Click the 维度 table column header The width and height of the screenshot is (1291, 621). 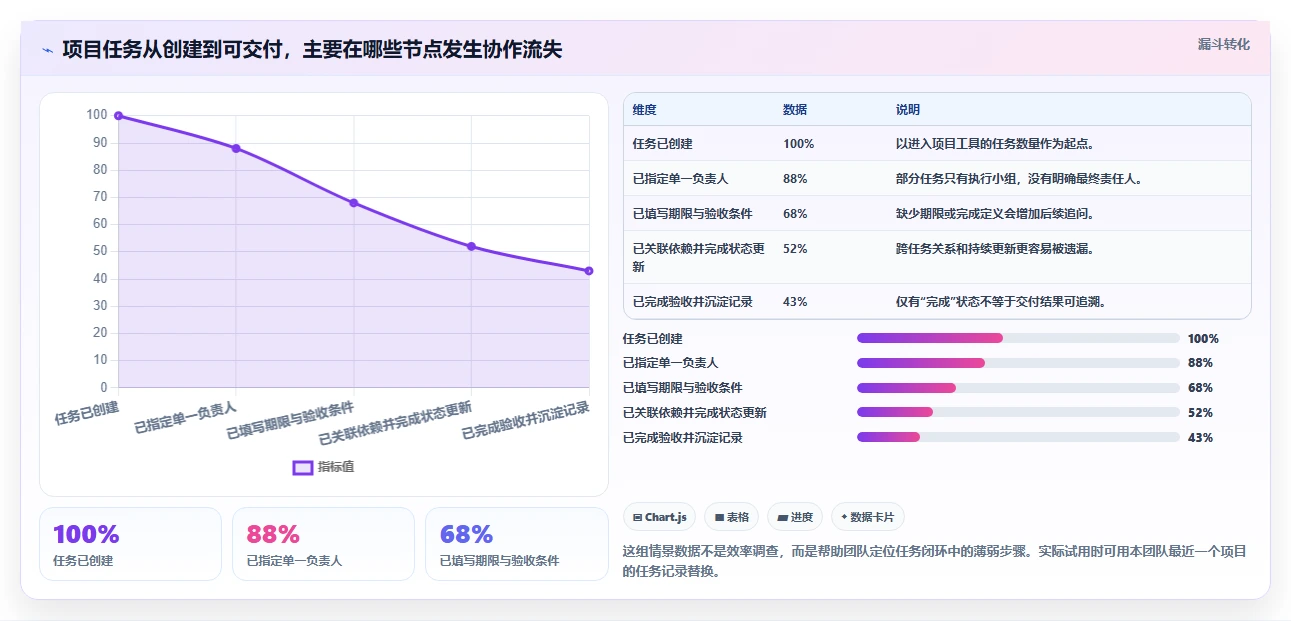click(645, 110)
